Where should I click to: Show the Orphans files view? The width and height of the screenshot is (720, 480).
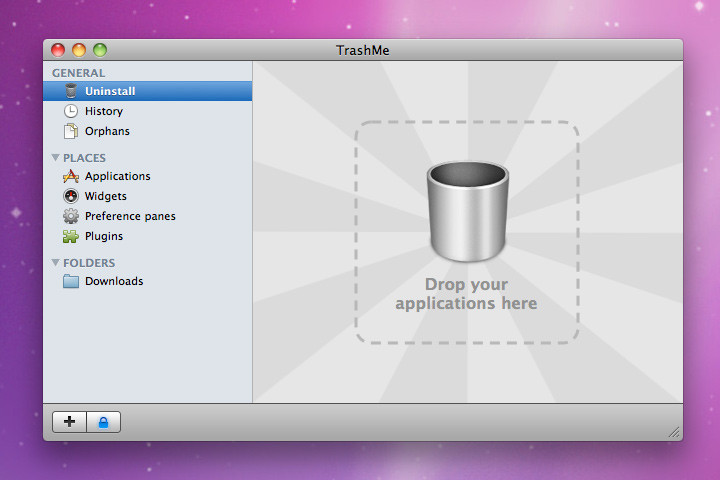tap(147, 131)
